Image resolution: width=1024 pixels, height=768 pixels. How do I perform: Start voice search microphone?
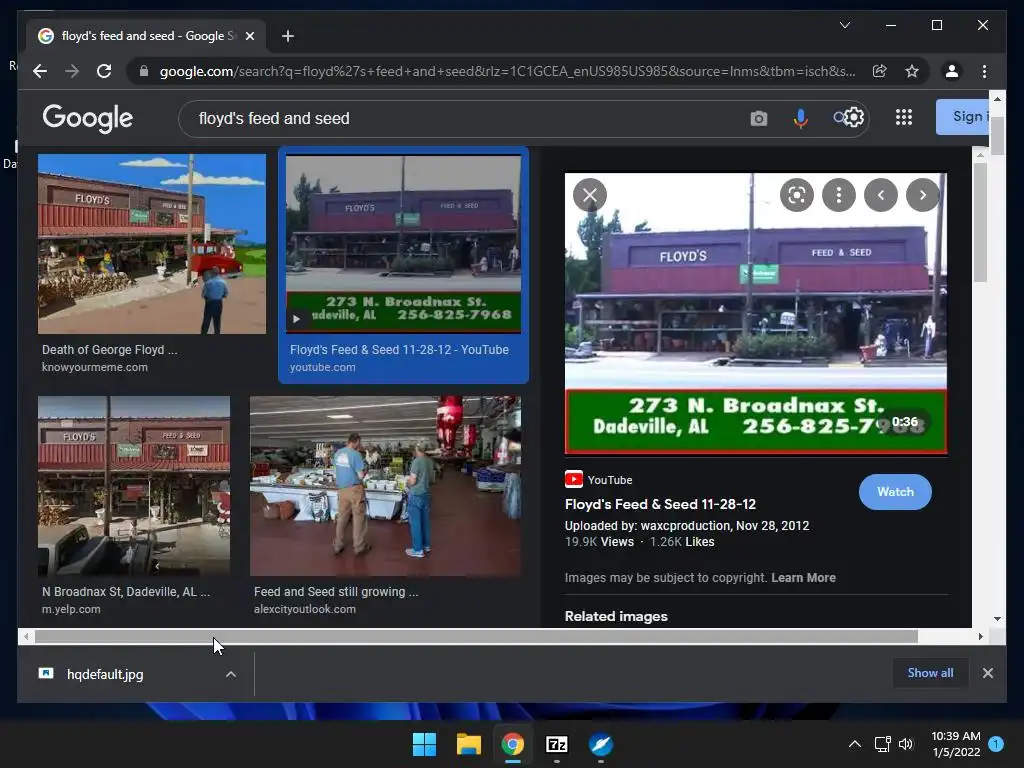[801, 118]
